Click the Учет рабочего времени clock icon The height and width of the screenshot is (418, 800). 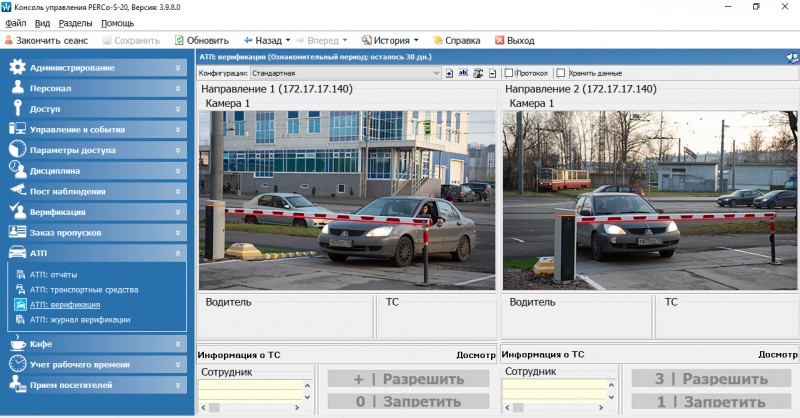(x=17, y=364)
